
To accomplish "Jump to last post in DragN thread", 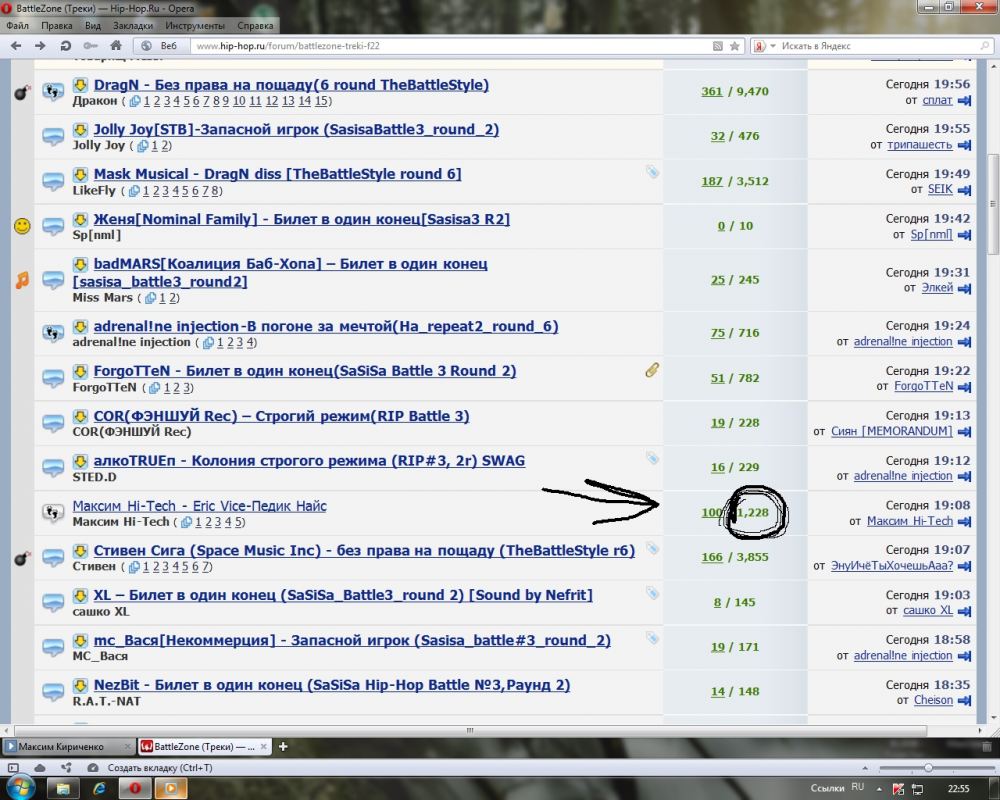I will coord(964,101).
